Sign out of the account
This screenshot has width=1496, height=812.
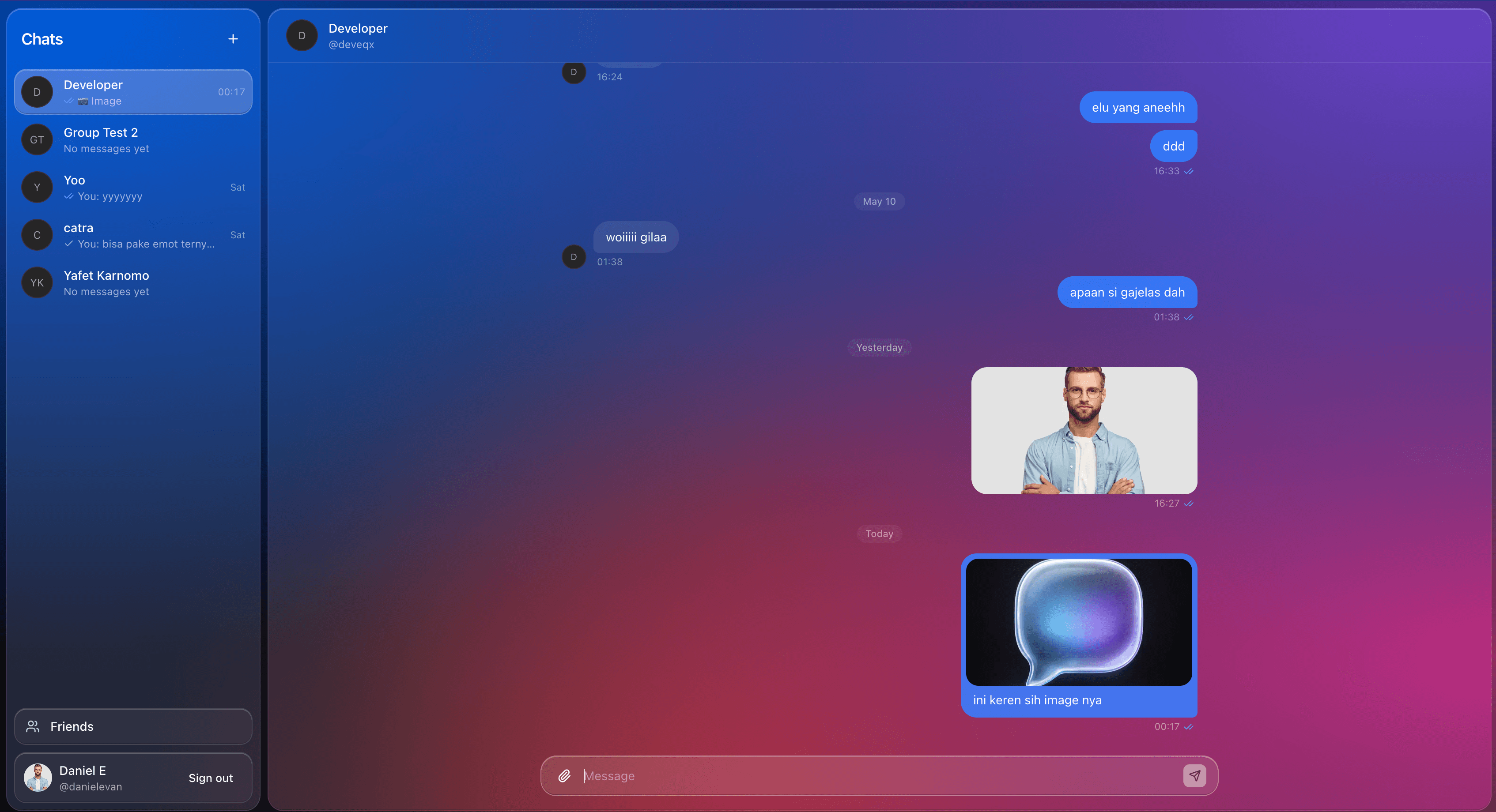pyautogui.click(x=211, y=778)
